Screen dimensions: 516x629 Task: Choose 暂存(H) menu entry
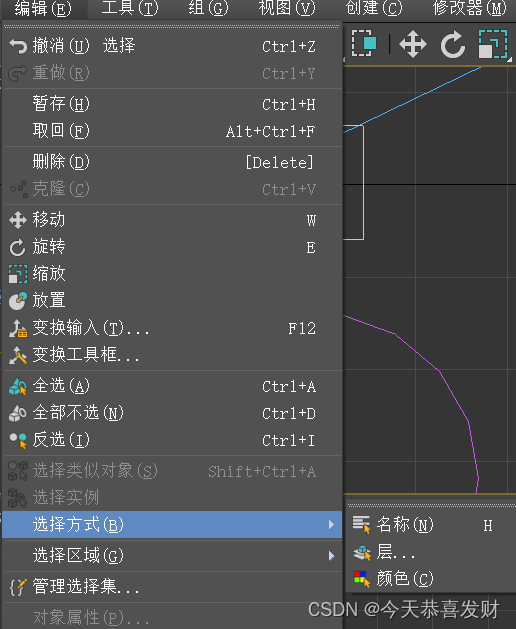pyautogui.click(x=172, y=104)
